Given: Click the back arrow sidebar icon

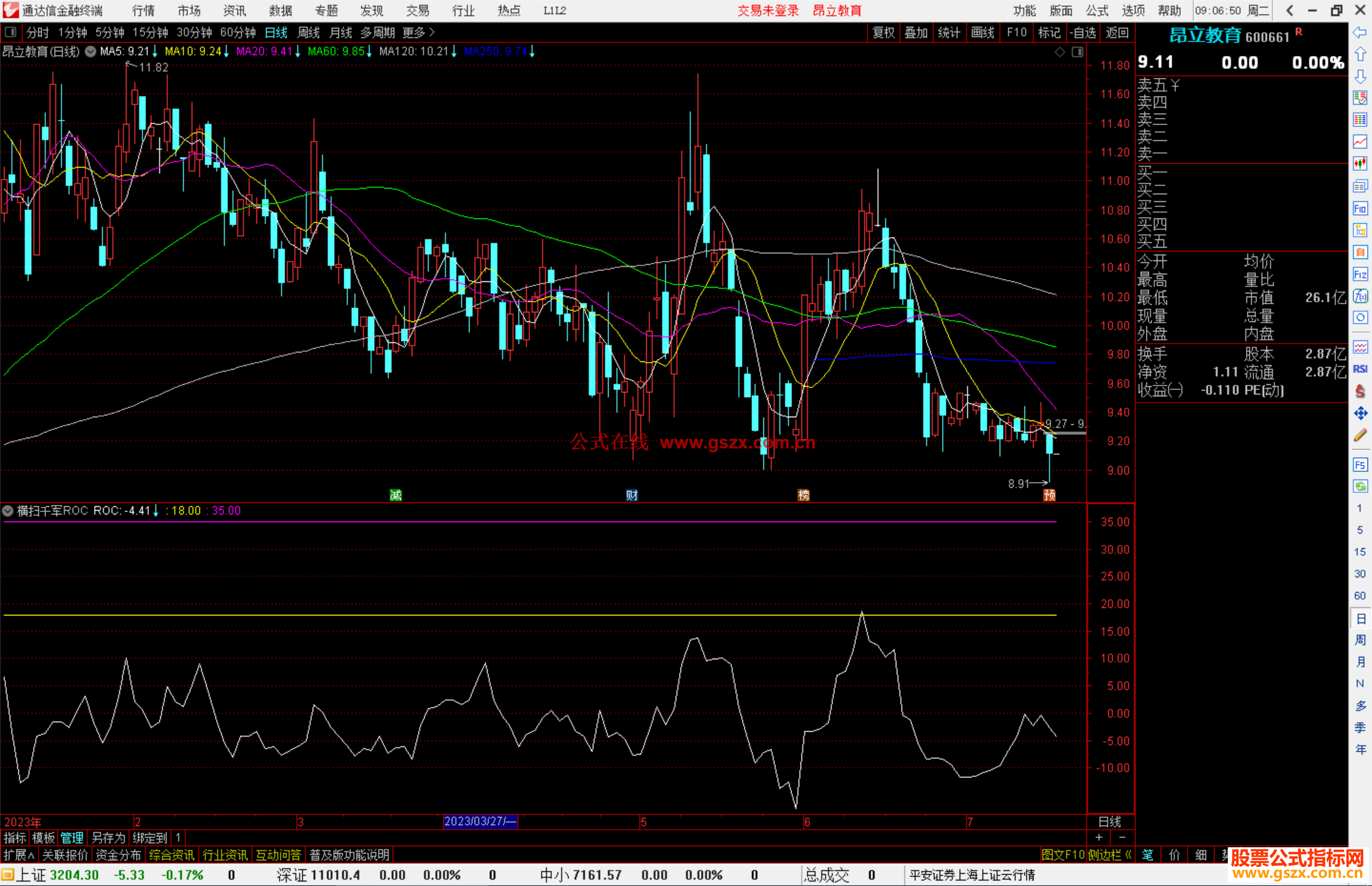Looking at the screenshot, I should [1360, 32].
